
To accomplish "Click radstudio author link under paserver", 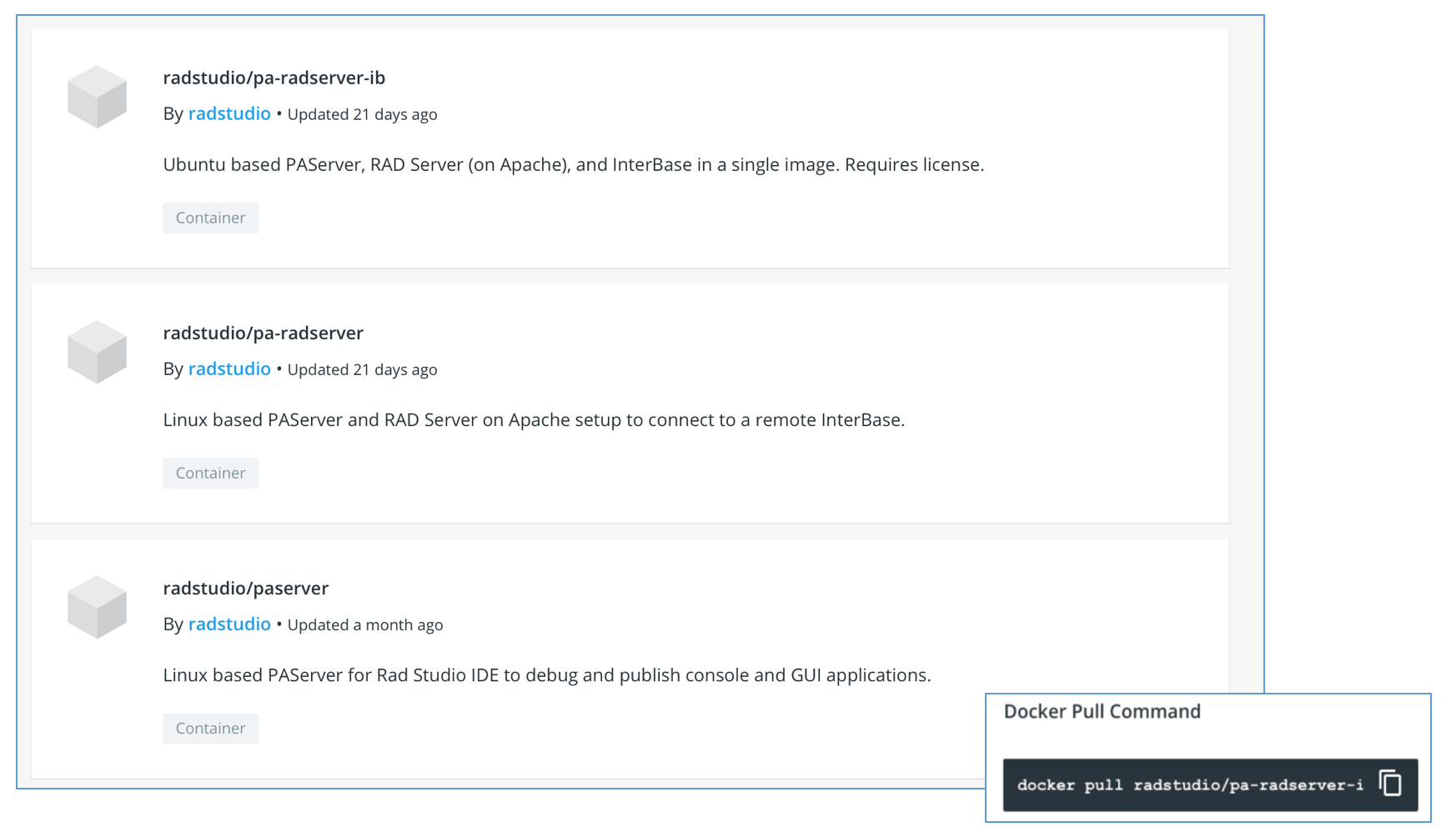I will click(229, 624).
